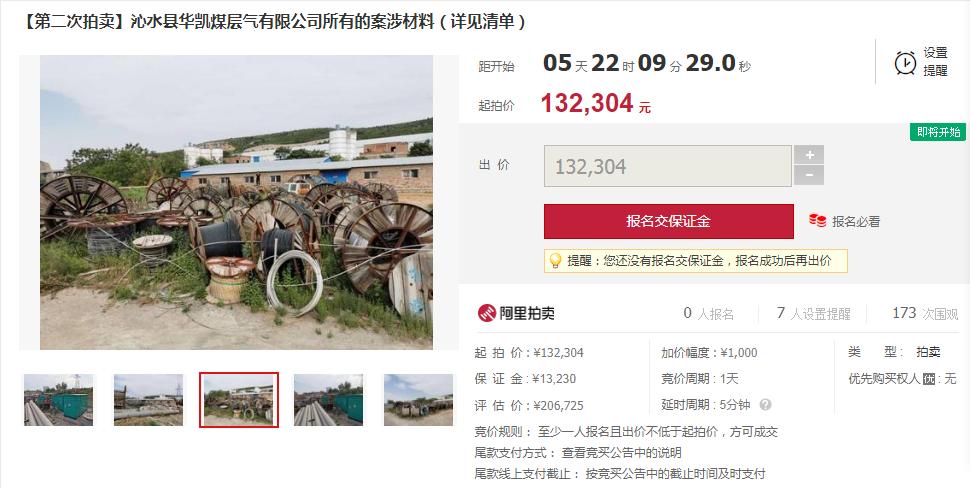Click the 设置提醒 text link
This screenshot has height=488, width=970.
click(x=935, y=62)
